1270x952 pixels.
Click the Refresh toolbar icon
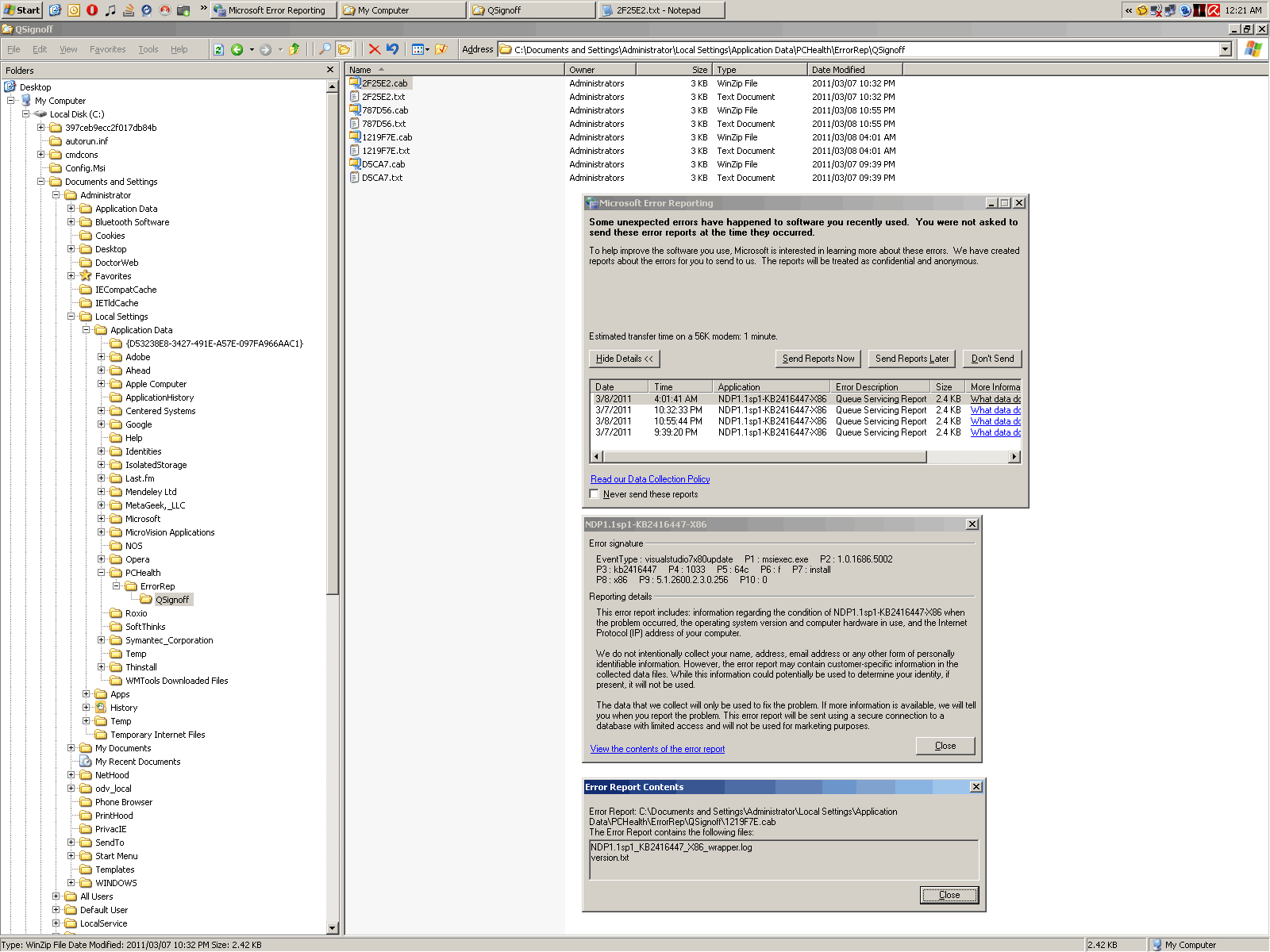(218, 49)
